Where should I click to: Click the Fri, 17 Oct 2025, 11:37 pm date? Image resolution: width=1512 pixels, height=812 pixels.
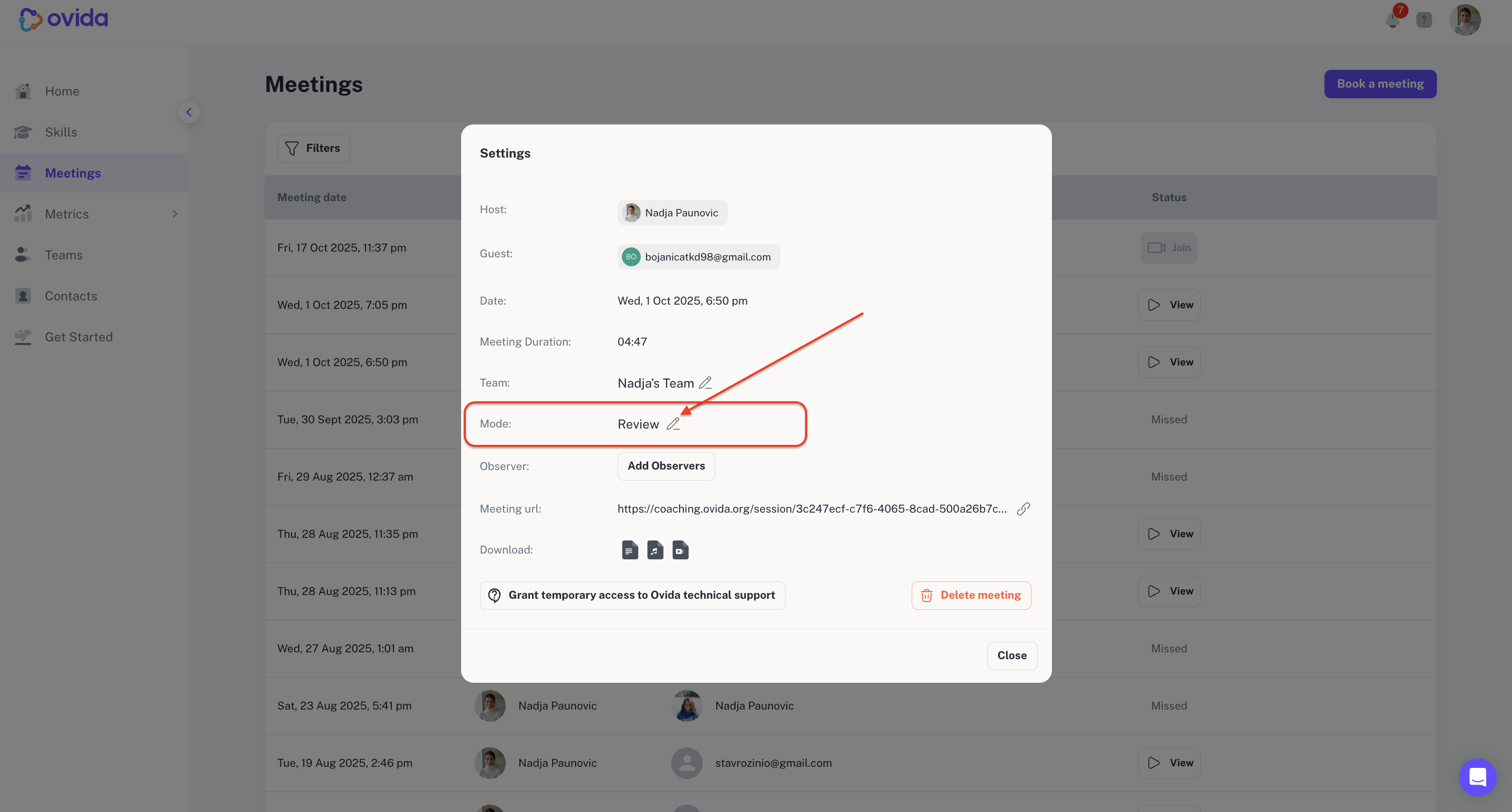tap(341, 248)
